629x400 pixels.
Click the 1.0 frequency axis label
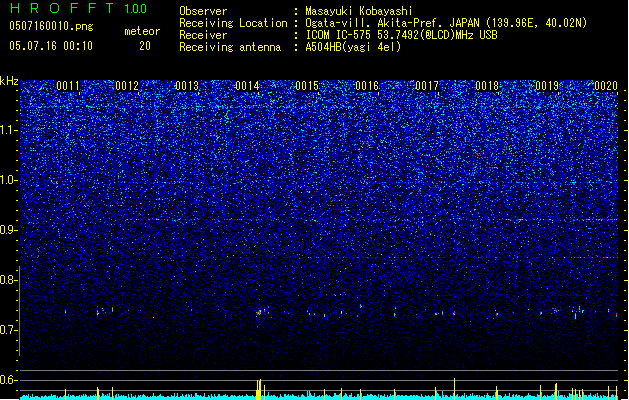coord(9,181)
